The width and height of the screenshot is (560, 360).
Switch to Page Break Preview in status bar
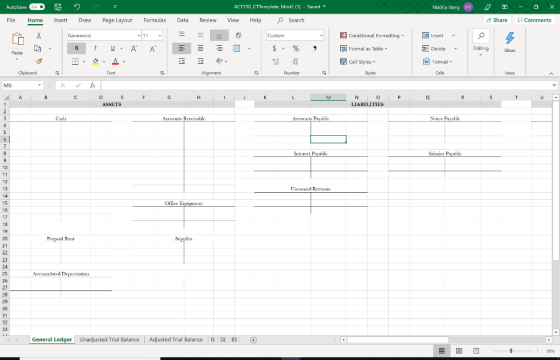[476, 351]
